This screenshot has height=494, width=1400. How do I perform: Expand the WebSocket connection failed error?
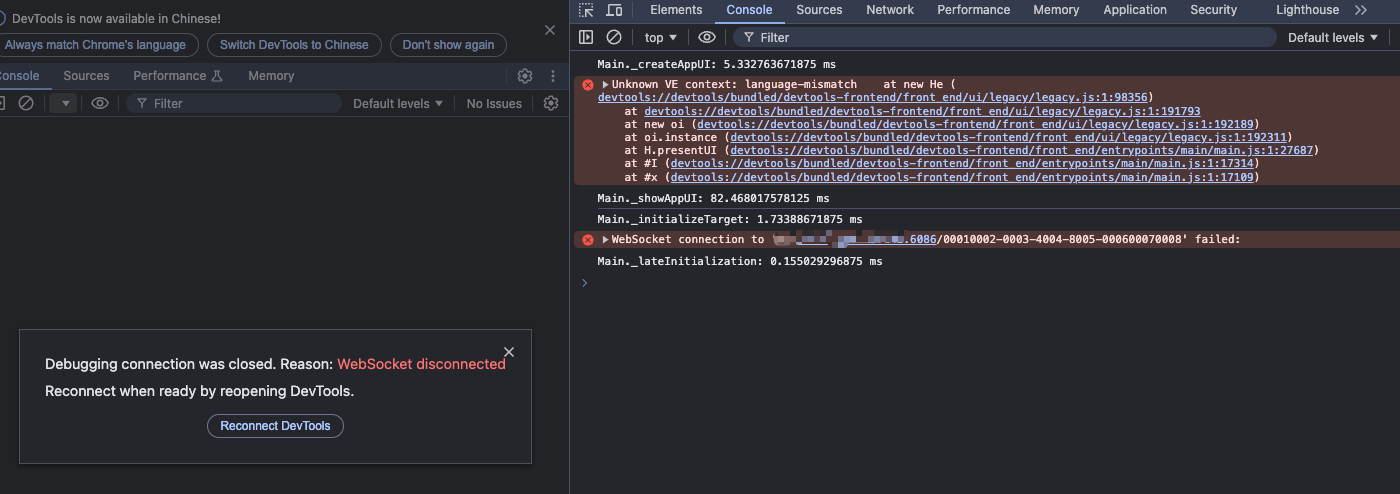[605, 240]
